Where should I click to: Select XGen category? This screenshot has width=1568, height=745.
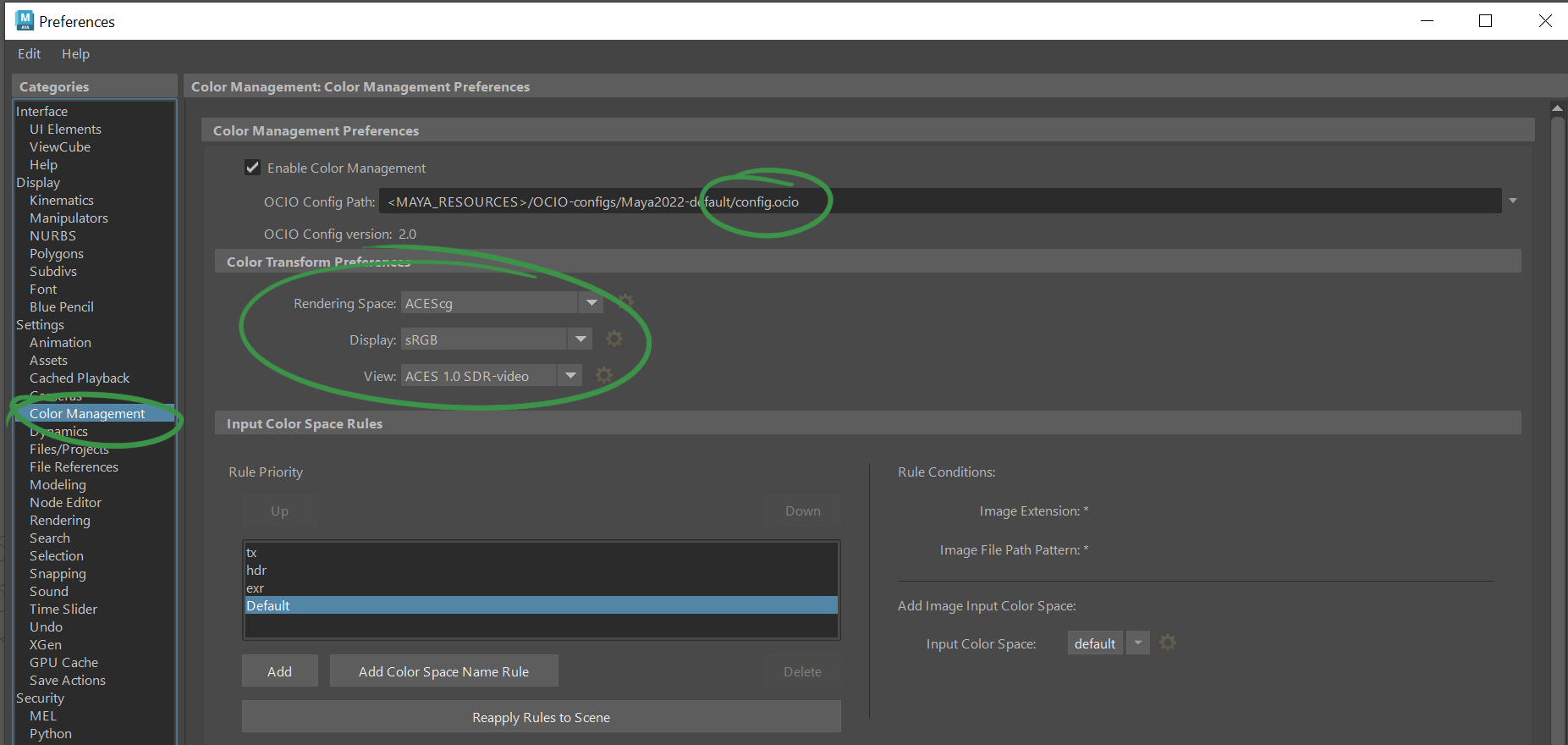point(46,644)
